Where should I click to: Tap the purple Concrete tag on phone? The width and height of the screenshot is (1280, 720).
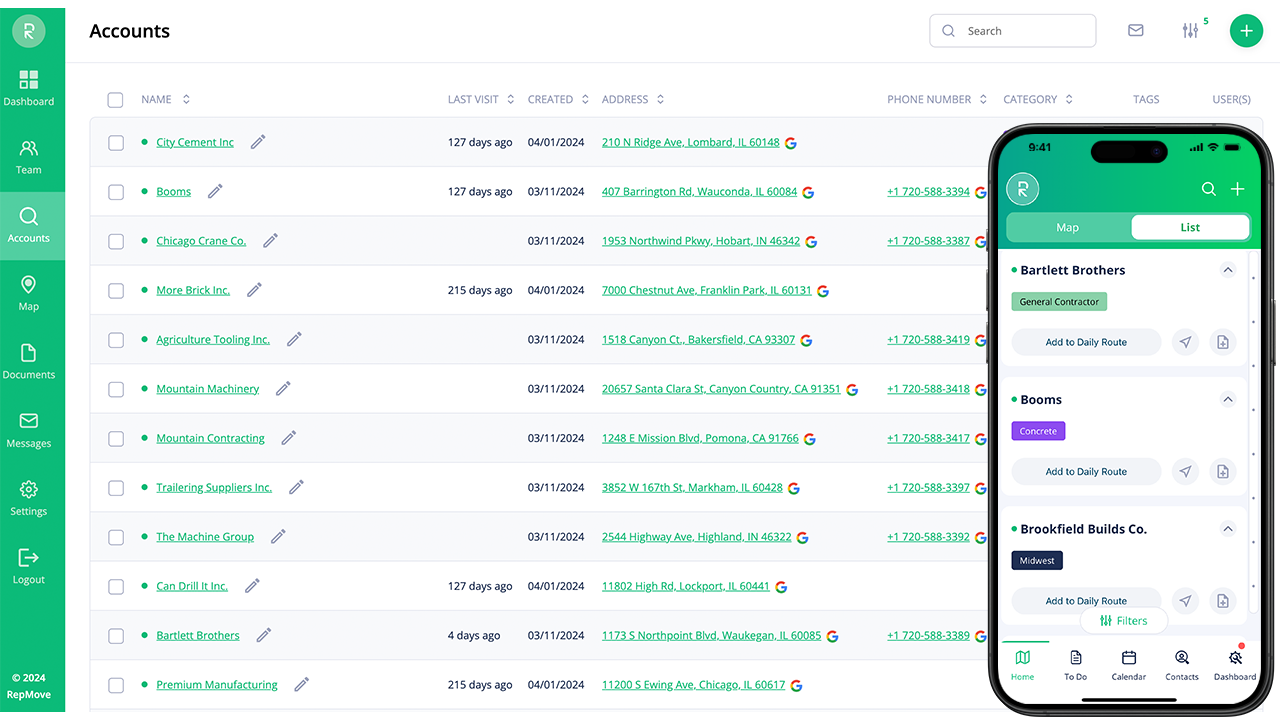(x=1038, y=431)
